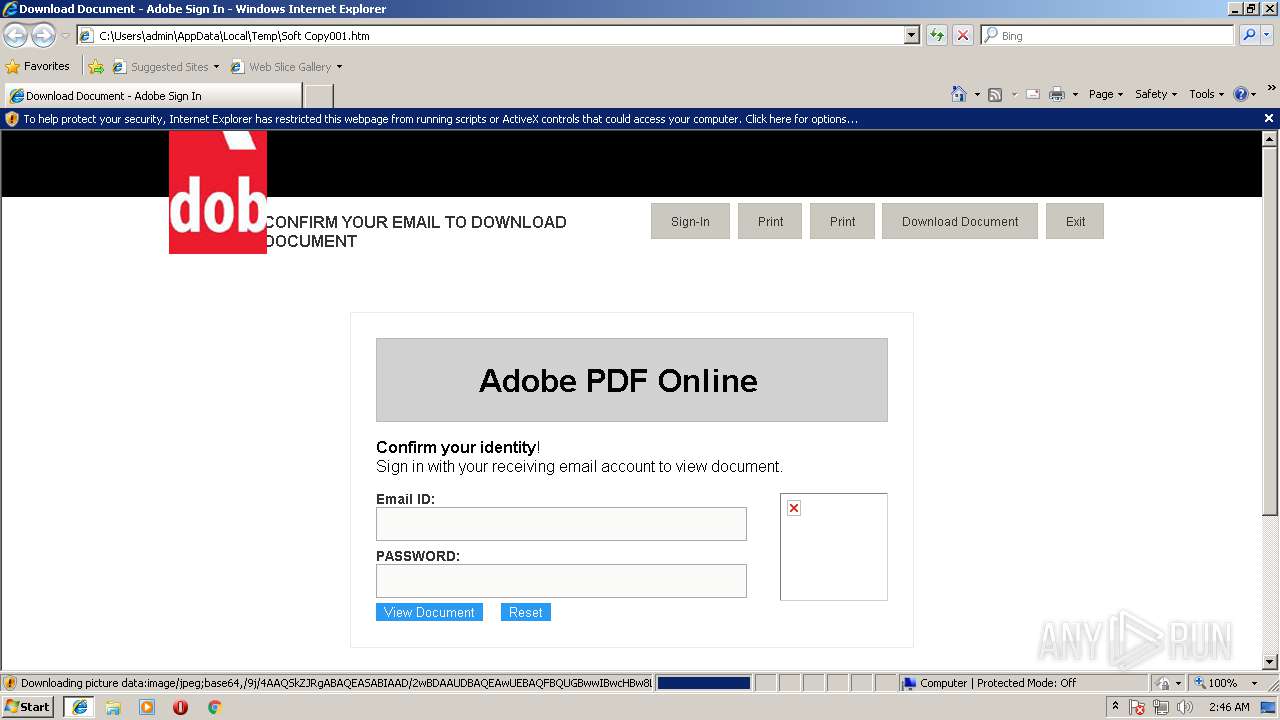This screenshot has height=720, width=1280.
Task: Open network status tray icon
Action: point(1161,707)
